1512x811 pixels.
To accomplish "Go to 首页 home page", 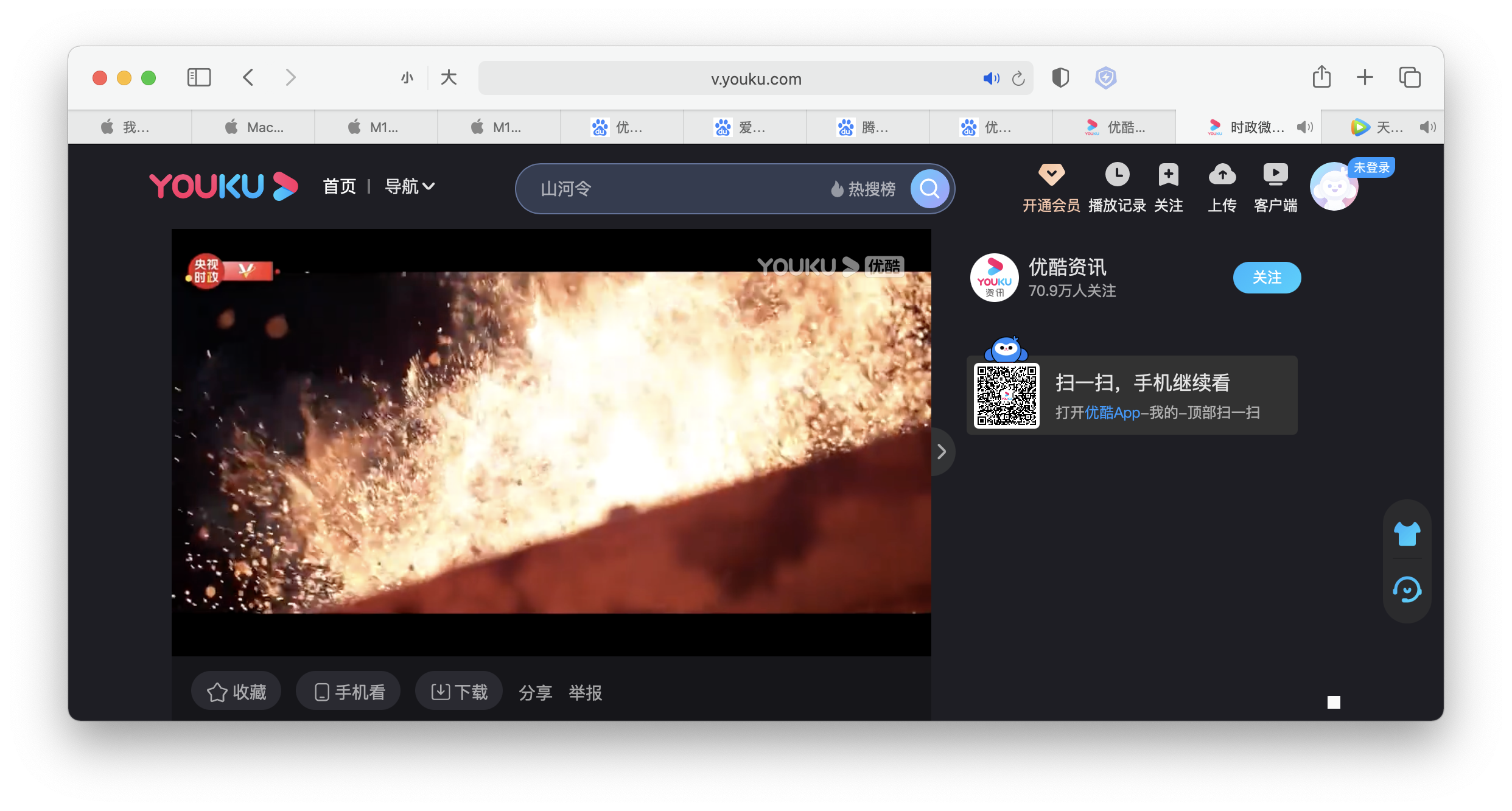I will 339,186.
